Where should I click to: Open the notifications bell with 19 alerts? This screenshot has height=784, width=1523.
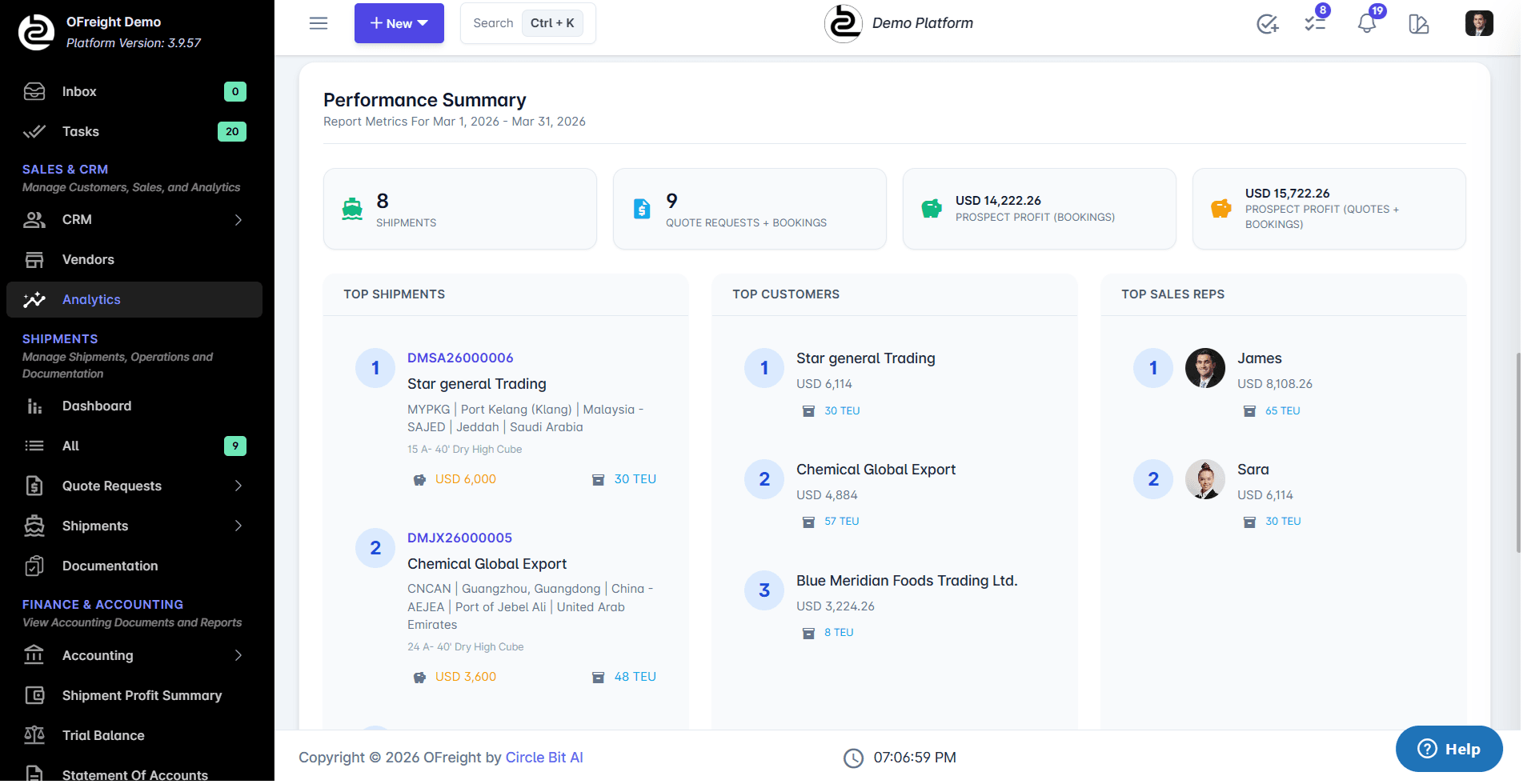click(1366, 23)
